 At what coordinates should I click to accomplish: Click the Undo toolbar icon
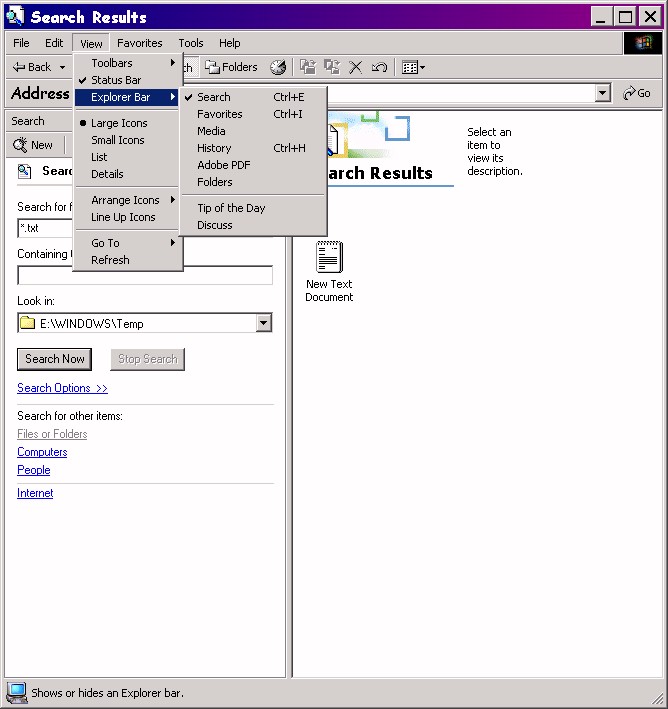pos(379,67)
